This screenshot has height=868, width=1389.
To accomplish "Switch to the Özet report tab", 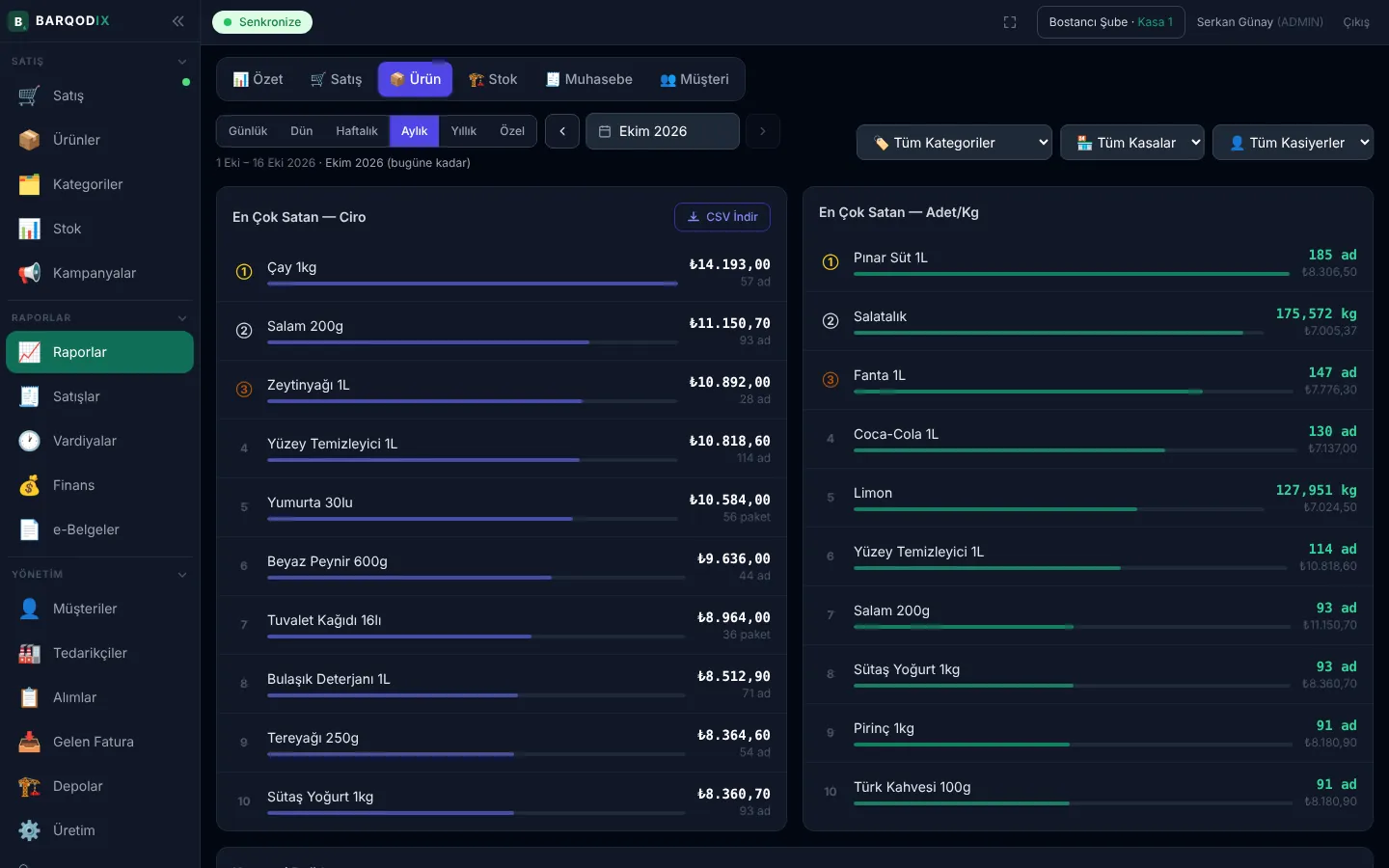I will (259, 79).
